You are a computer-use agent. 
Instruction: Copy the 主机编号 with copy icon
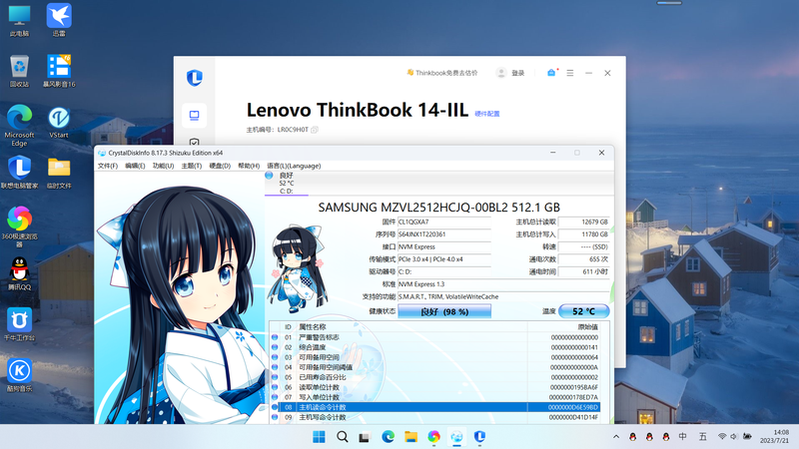coord(314,130)
